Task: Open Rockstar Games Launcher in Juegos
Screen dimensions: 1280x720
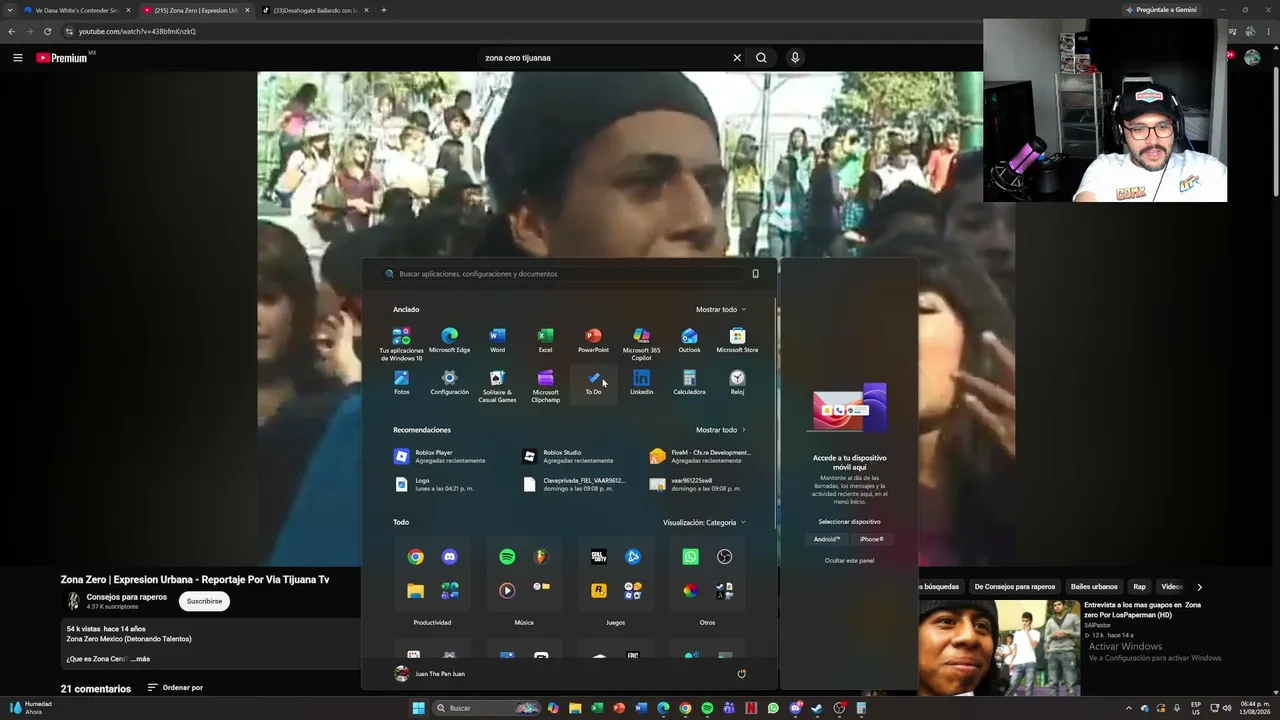Action: click(599, 591)
